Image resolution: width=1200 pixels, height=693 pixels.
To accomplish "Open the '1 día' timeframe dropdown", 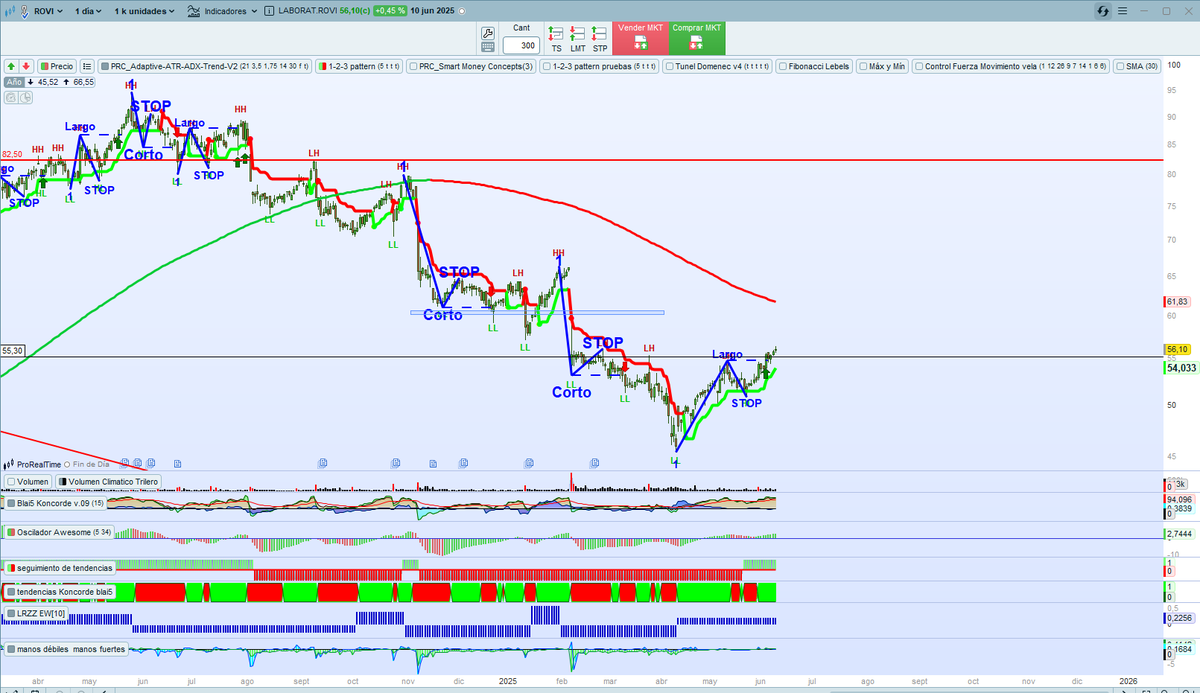I will coord(89,11).
